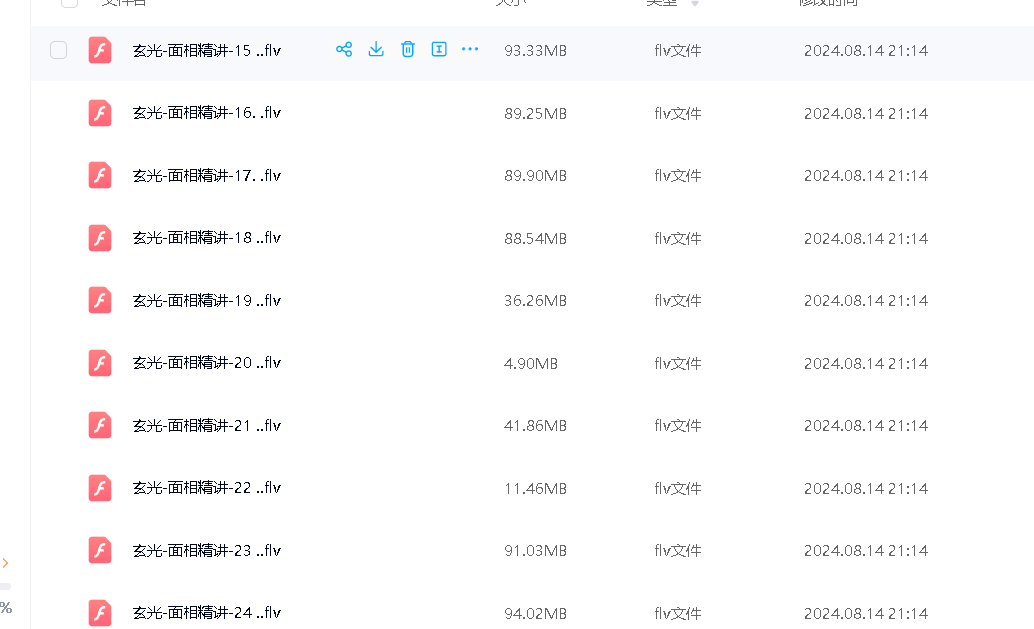Open the three-dot more options menu

pyautogui.click(x=470, y=49)
